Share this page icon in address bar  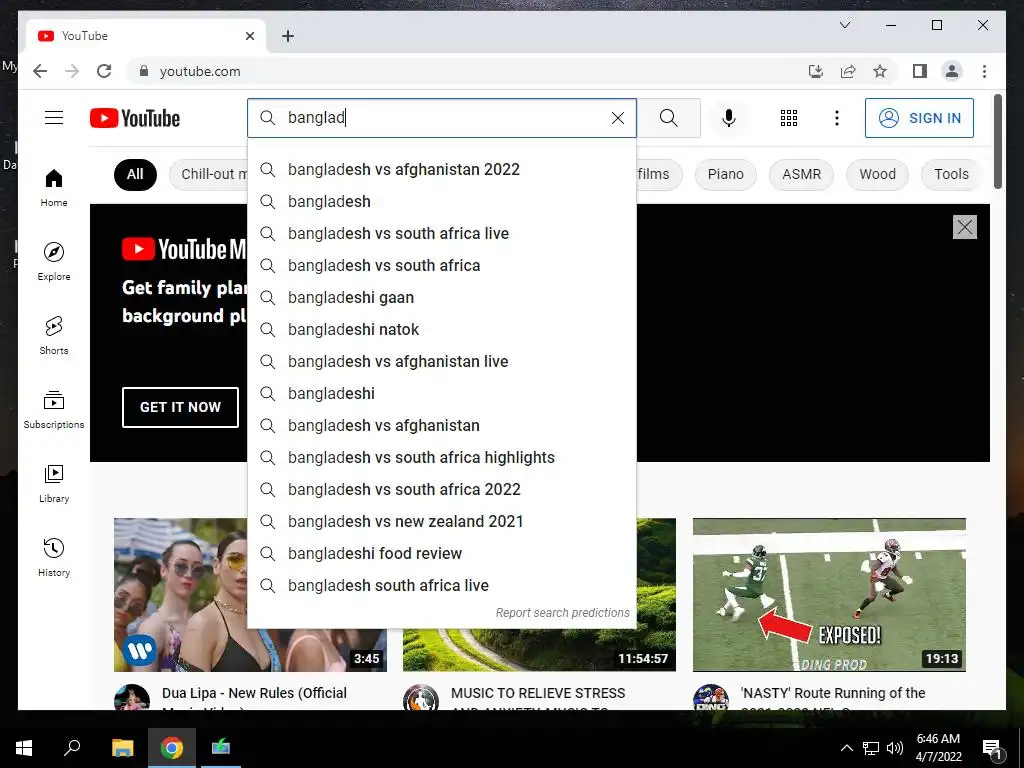(x=848, y=71)
